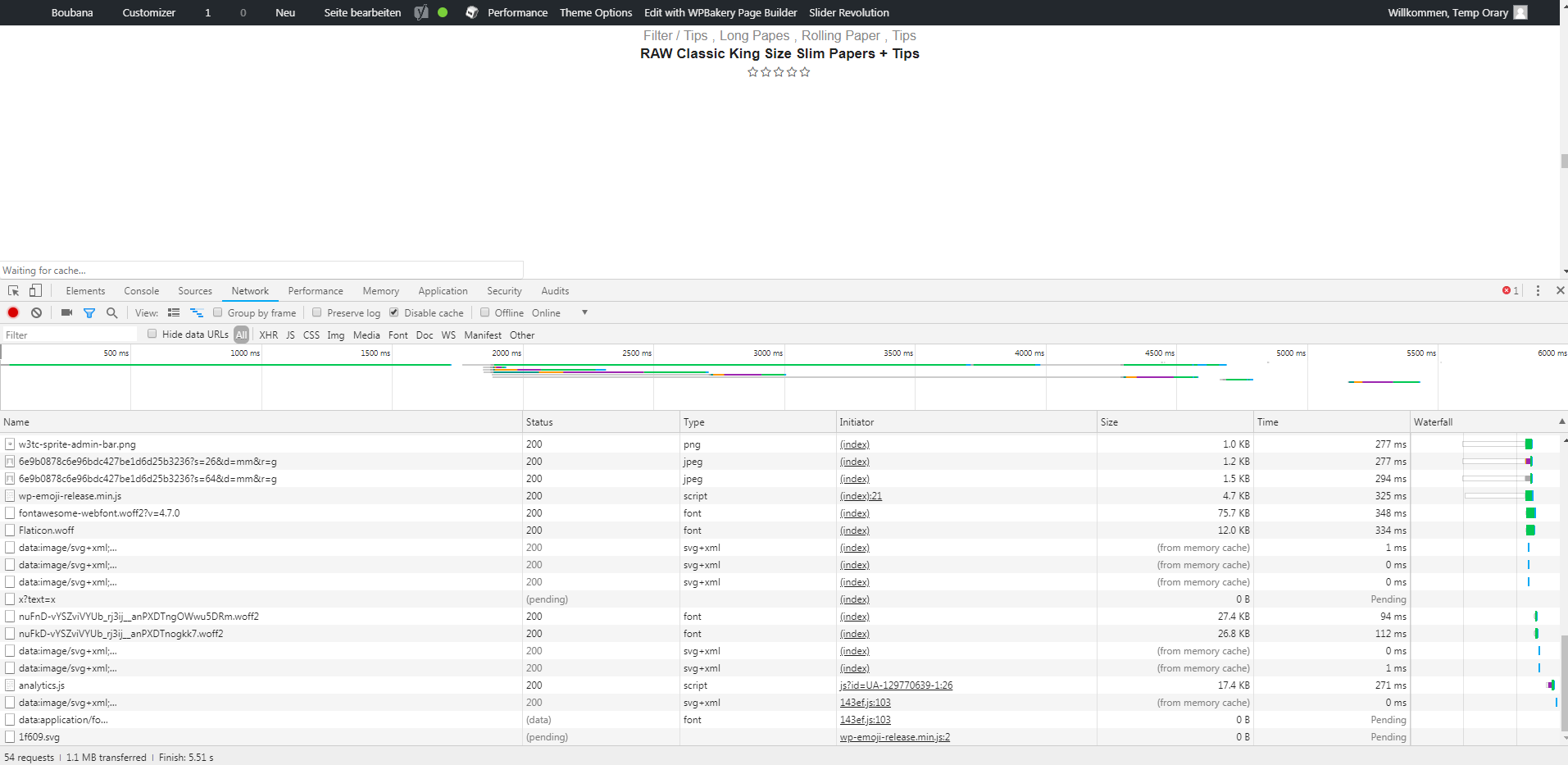Click file icon of 1f609.svg row
The height and width of the screenshot is (765, 1568).
coord(10,736)
